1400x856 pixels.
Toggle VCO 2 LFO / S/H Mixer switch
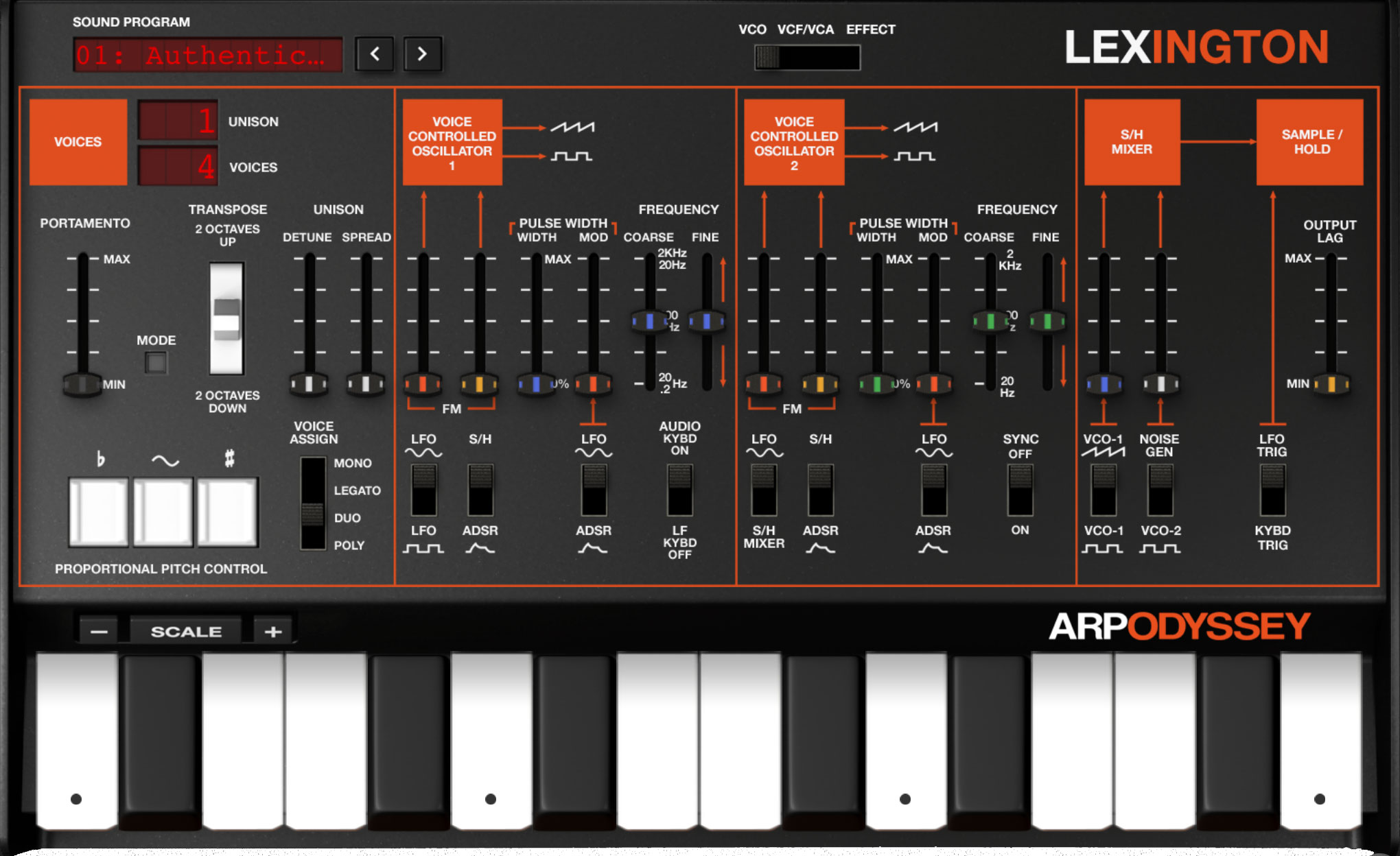pos(764,490)
